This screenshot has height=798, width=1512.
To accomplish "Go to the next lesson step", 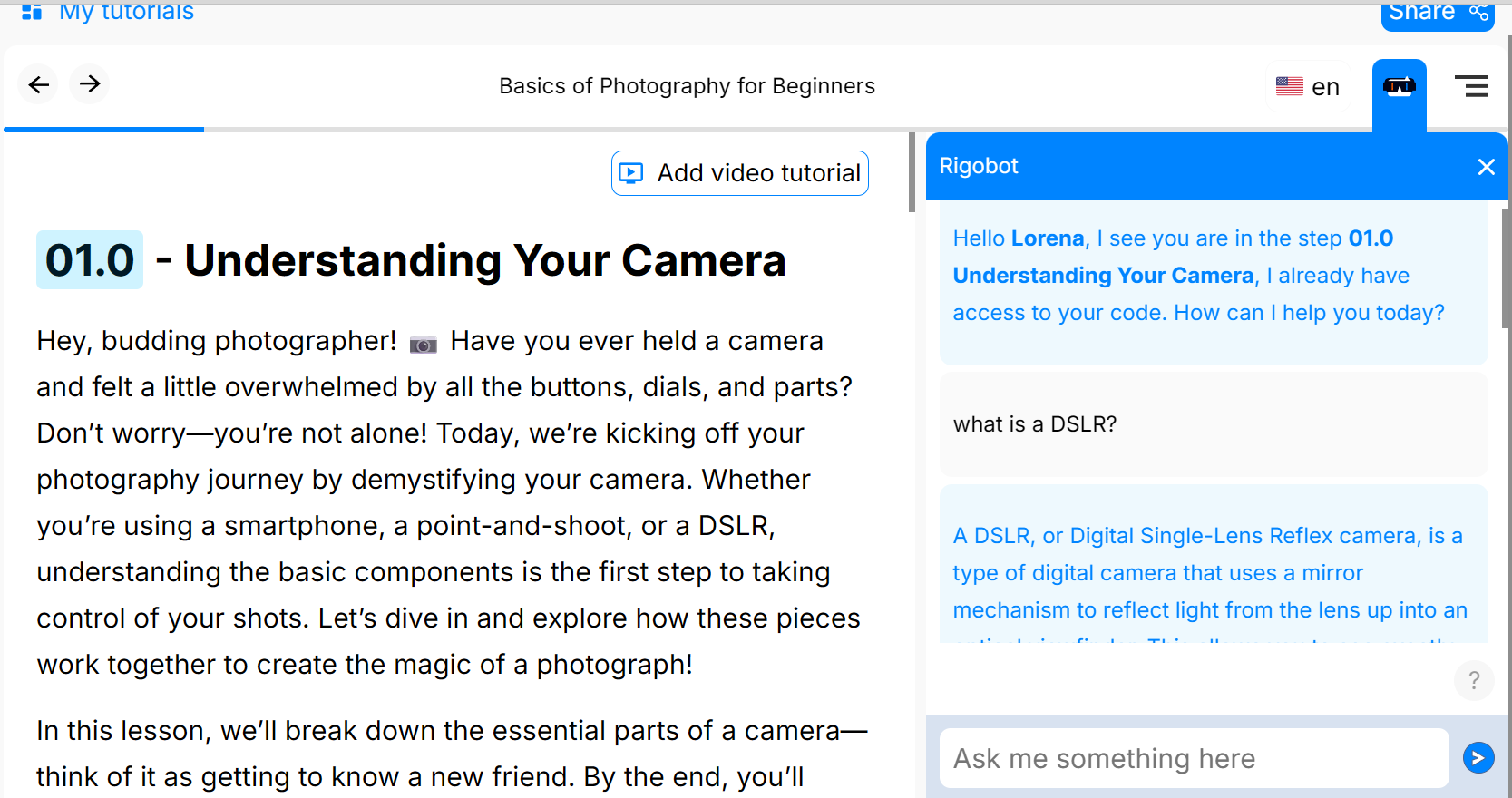I will coord(90,84).
